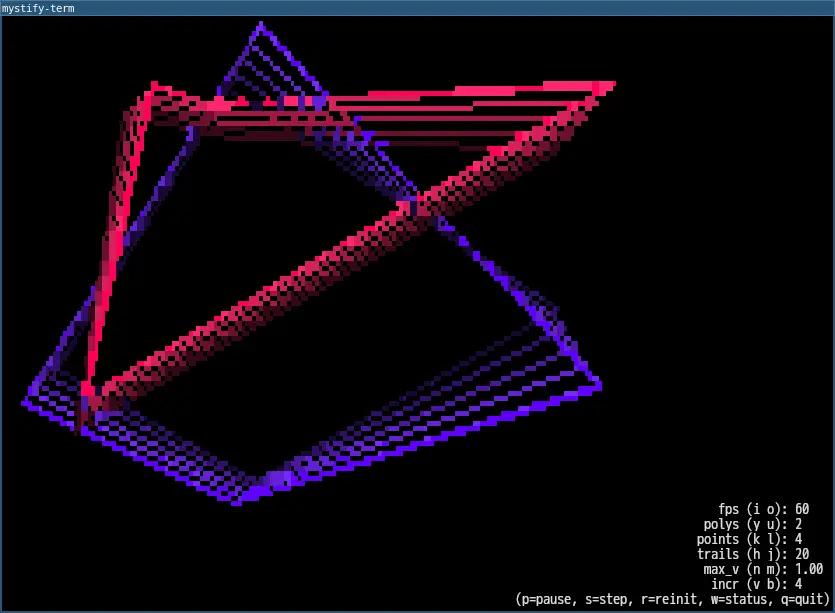835x613 pixels.
Task: Select the "trails (h j)" label
Action: 742,554
